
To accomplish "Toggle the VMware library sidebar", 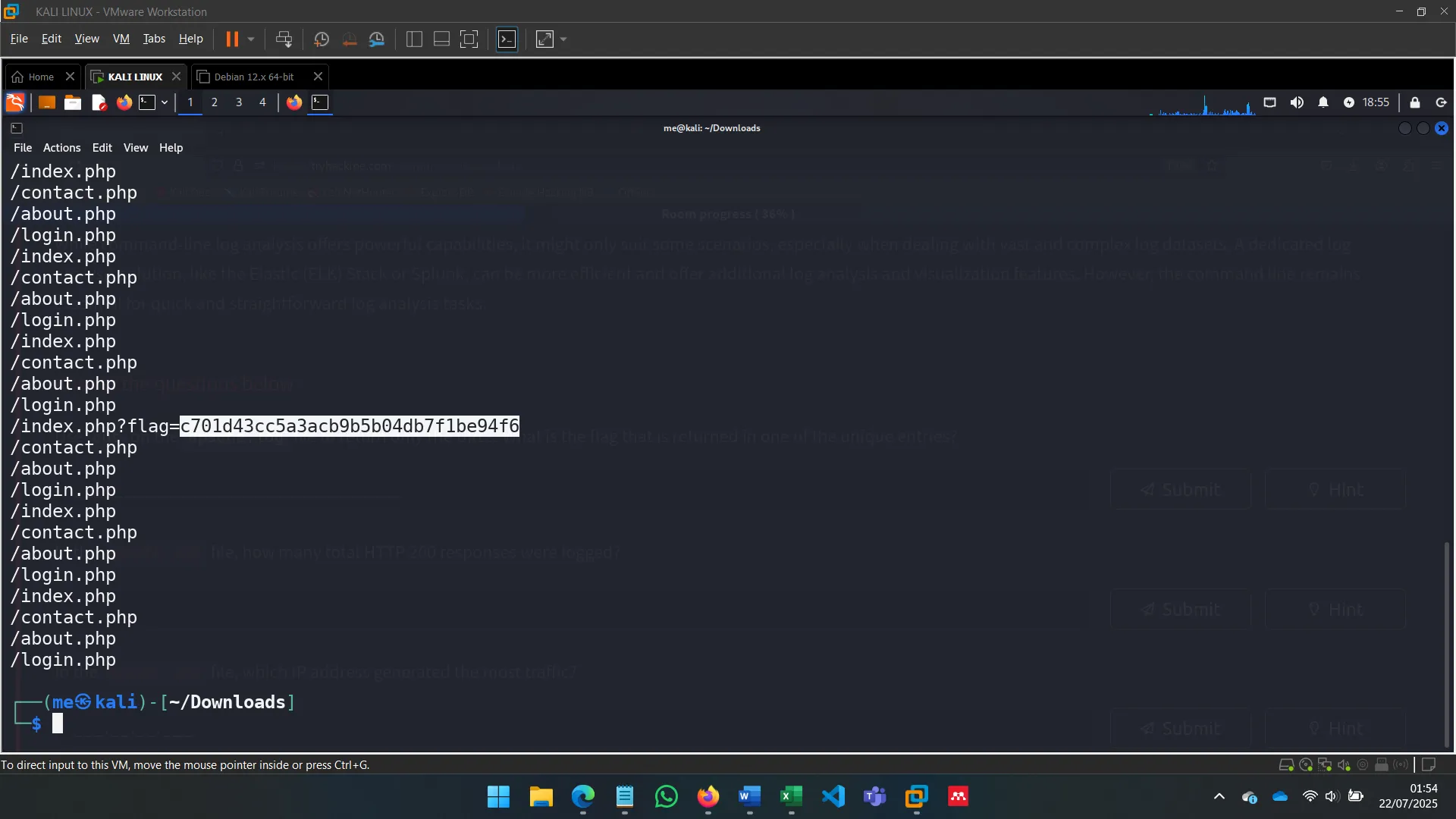I will coord(414,39).
